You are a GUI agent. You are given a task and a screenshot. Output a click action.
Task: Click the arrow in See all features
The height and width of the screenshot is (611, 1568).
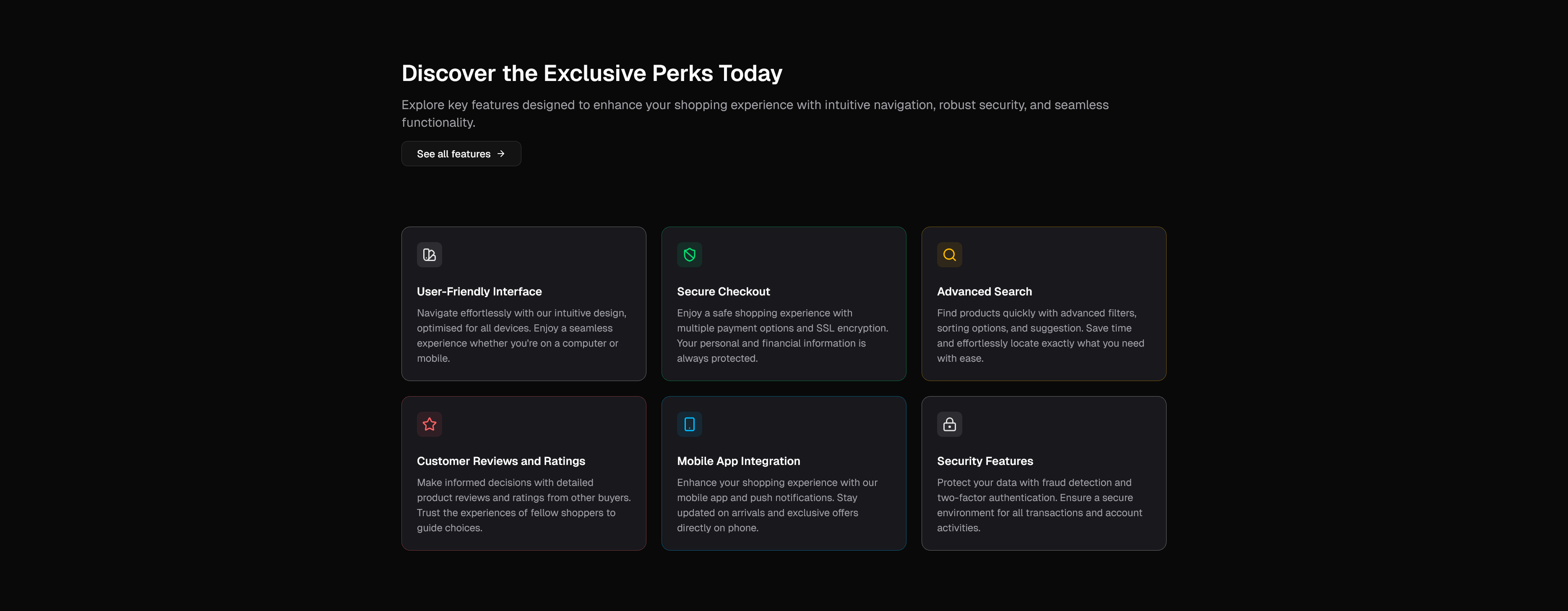[x=501, y=154]
